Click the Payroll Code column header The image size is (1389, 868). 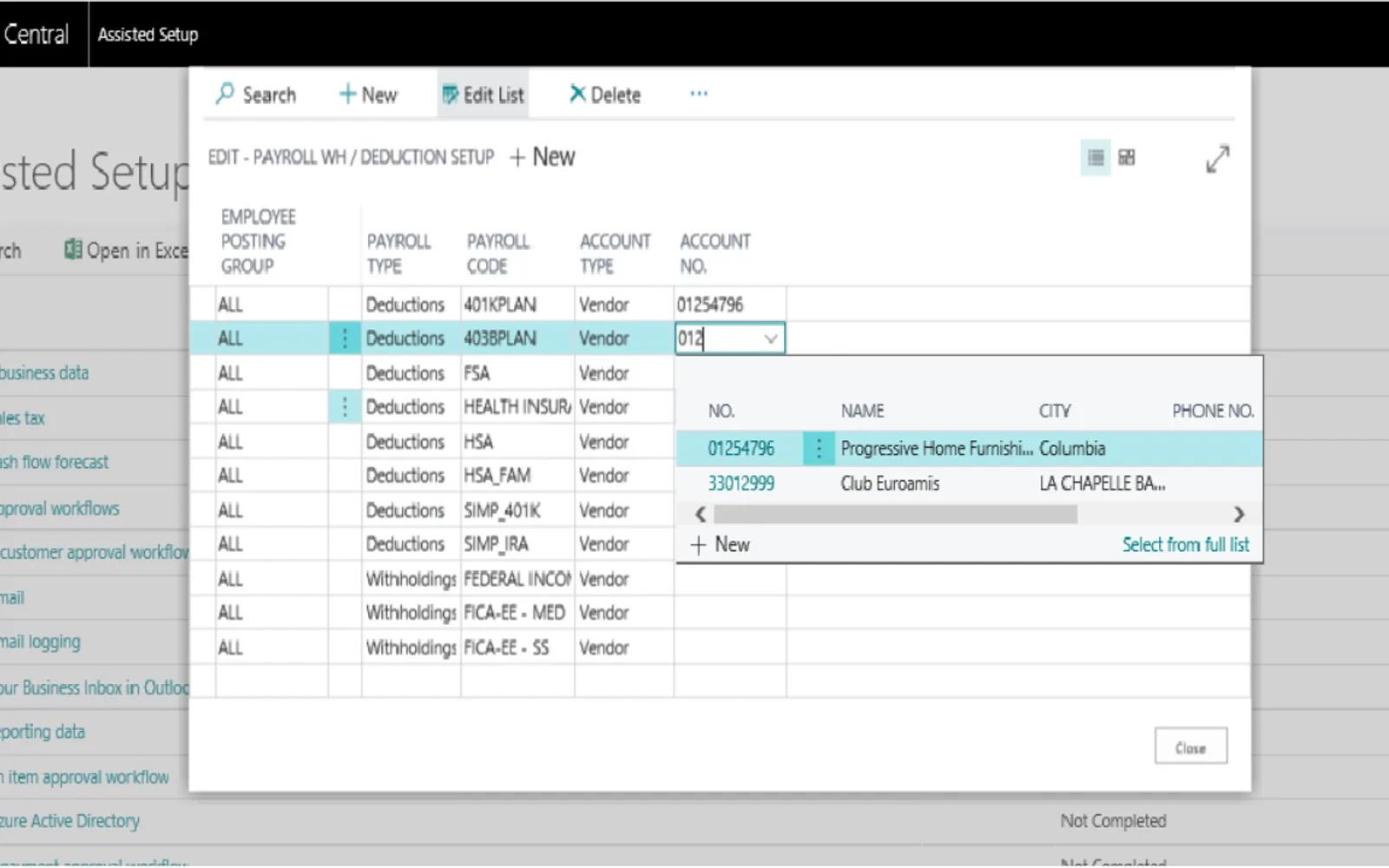click(x=498, y=253)
